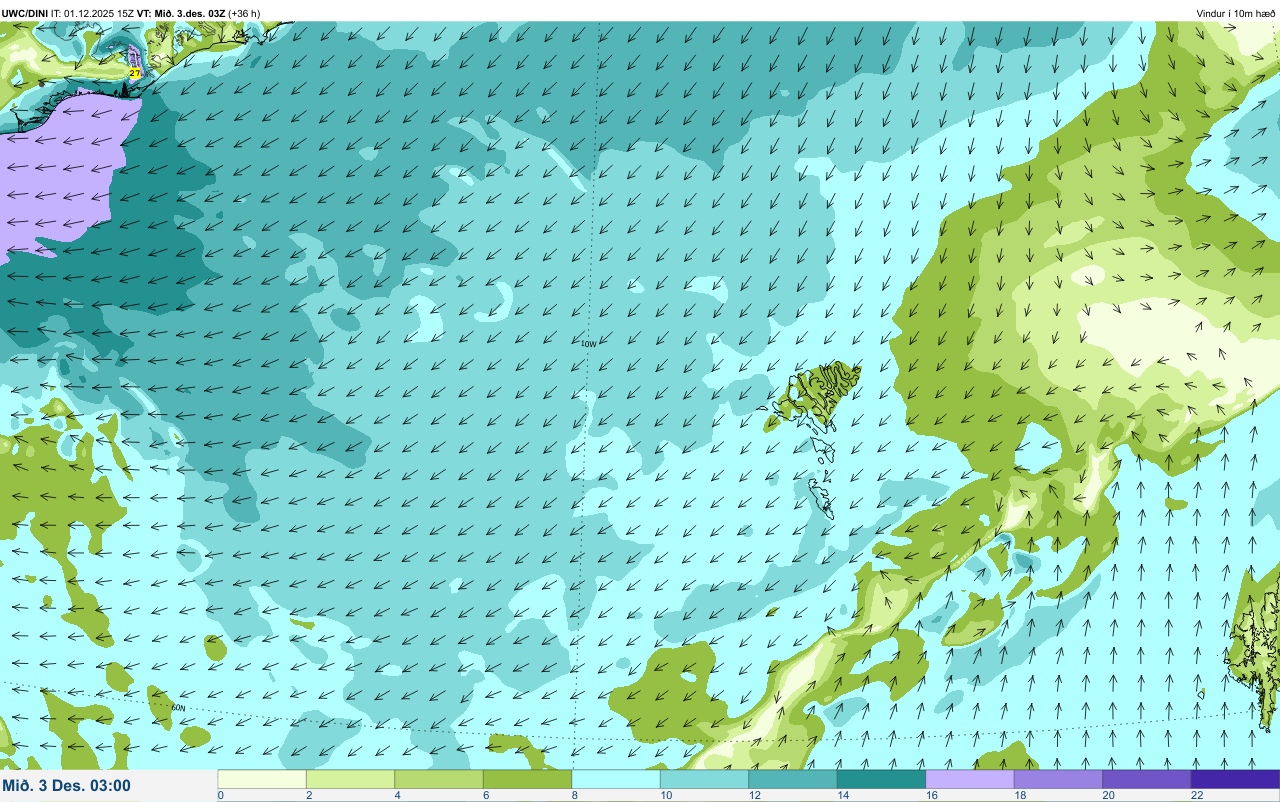Click the yellow 27 wind maximum marker
The width and height of the screenshot is (1280, 802).
[x=135, y=73]
